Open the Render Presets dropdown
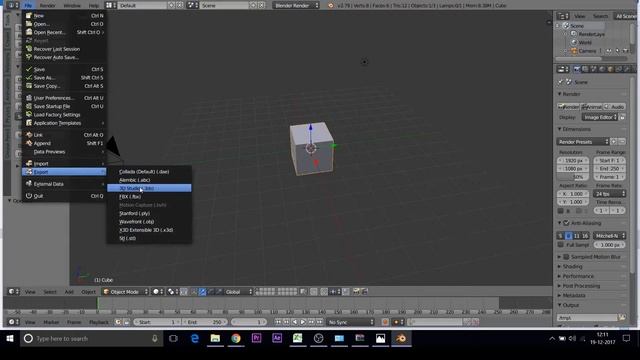640x360 pixels. (583, 142)
